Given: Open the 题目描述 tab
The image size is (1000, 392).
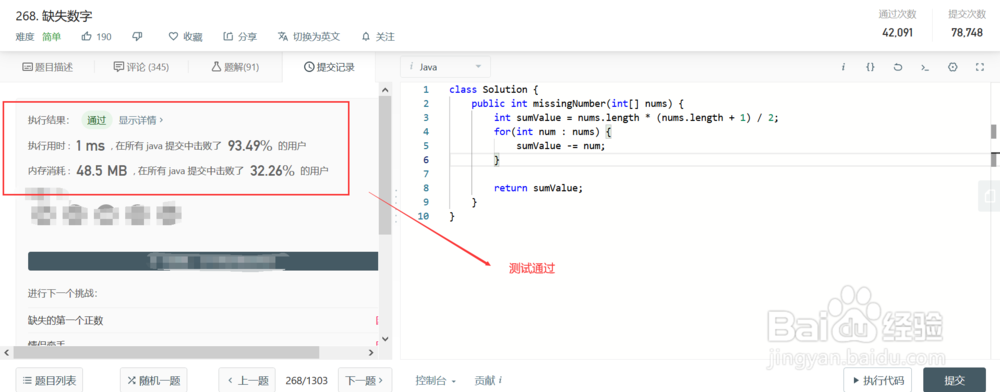Looking at the screenshot, I should (x=48, y=67).
